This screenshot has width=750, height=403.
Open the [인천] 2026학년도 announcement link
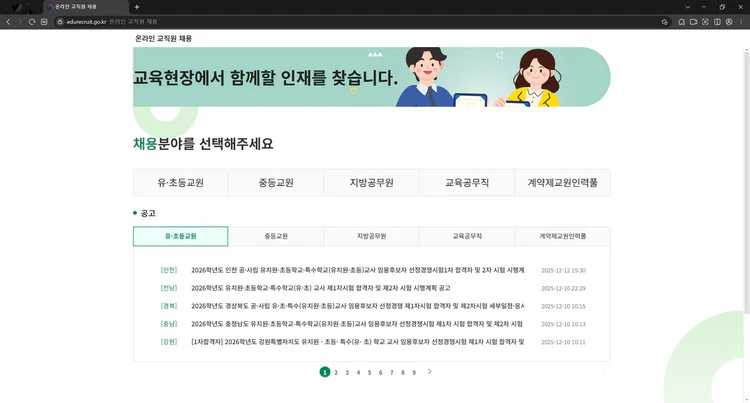pos(356,270)
